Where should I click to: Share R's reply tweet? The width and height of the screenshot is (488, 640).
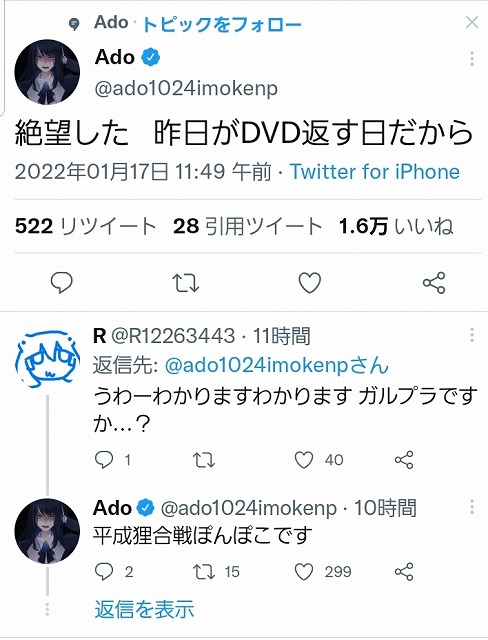[404, 460]
